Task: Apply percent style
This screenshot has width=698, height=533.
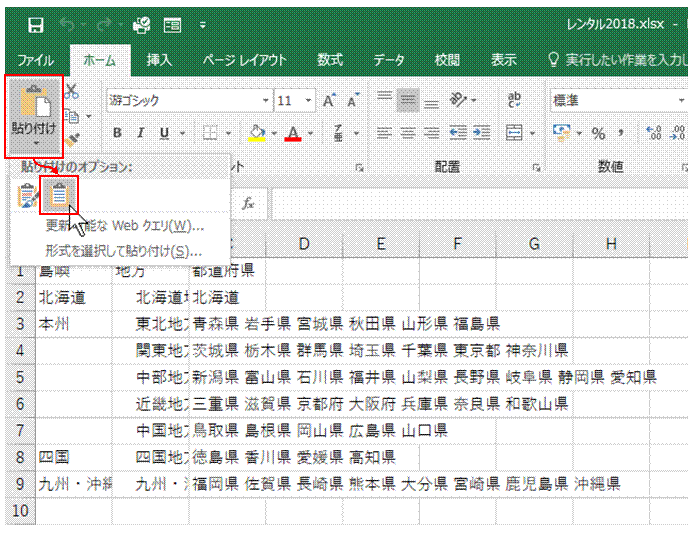Action: tap(598, 133)
